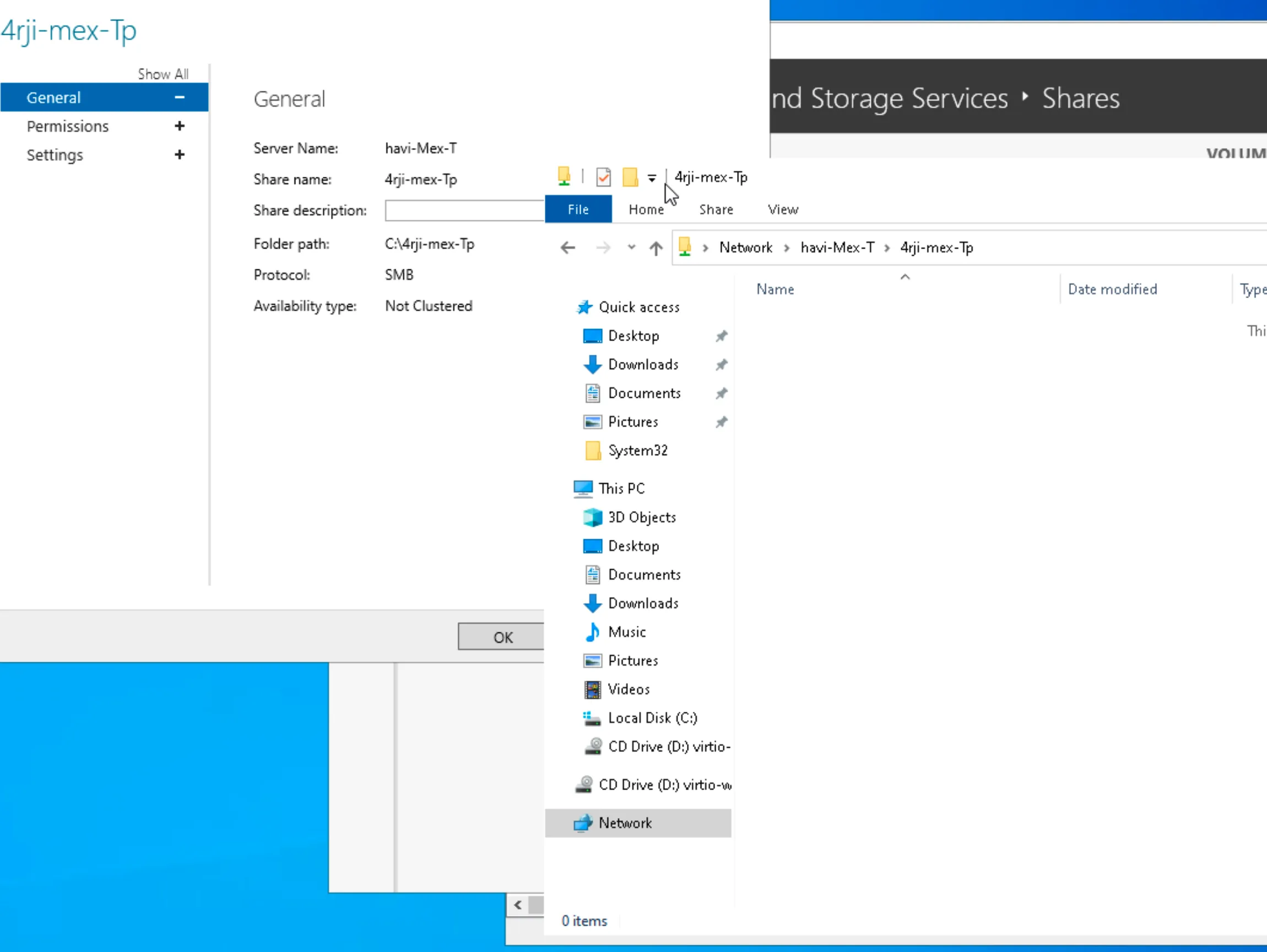Switch to the View ribbon tab
Viewport: 1267px width, 952px height.
pyautogui.click(x=782, y=210)
